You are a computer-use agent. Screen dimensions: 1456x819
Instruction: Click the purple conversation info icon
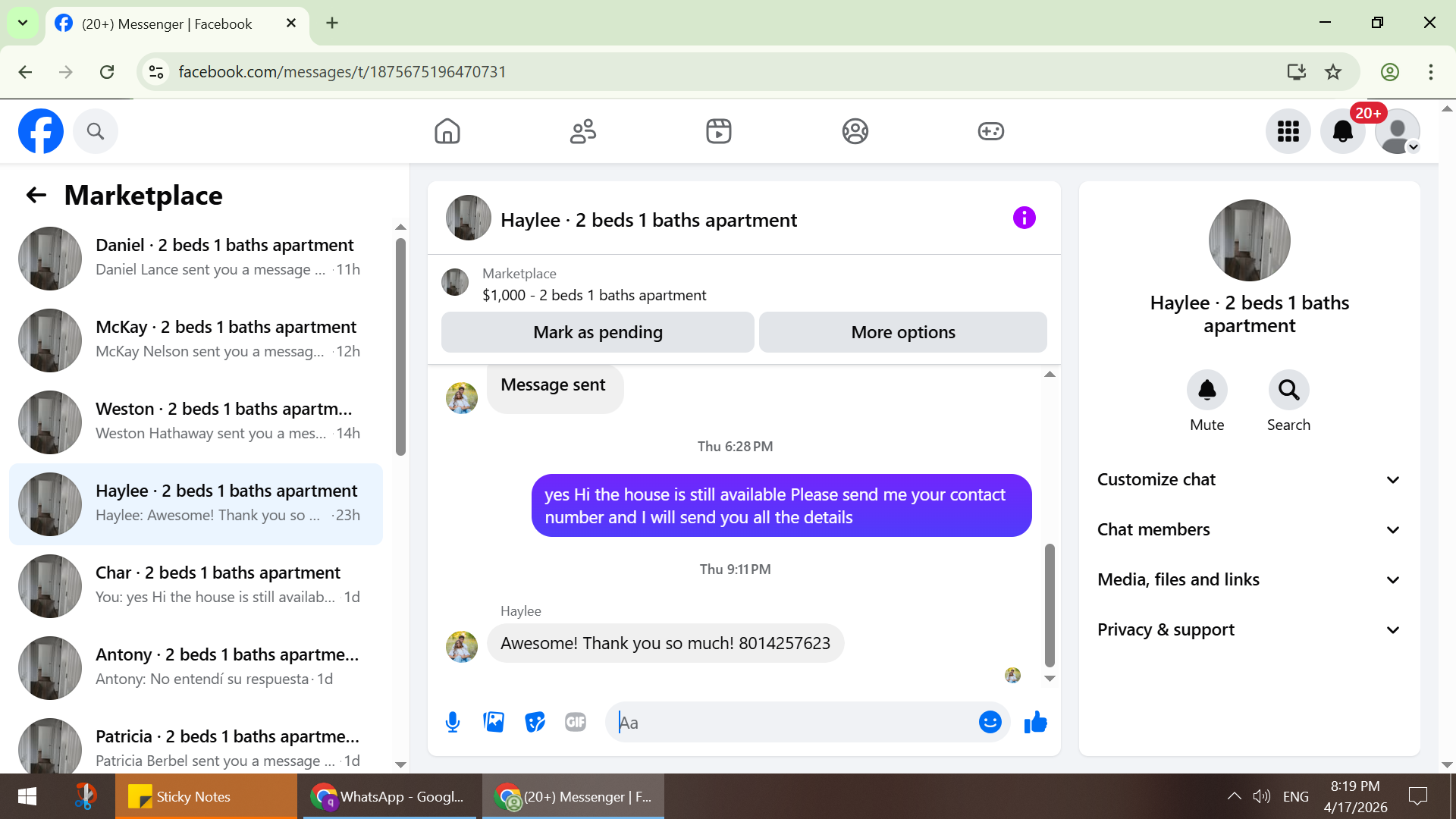point(1024,218)
